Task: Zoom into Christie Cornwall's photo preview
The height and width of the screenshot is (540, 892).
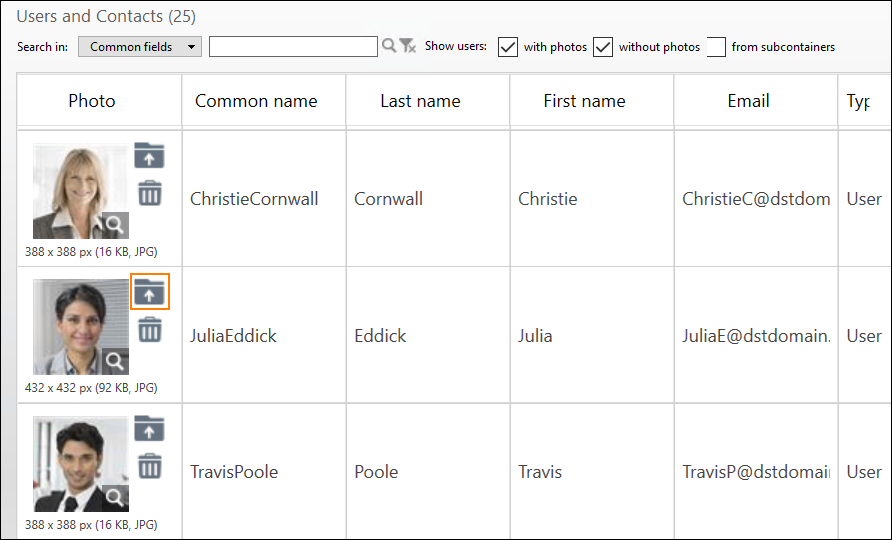Action: pos(116,225)
